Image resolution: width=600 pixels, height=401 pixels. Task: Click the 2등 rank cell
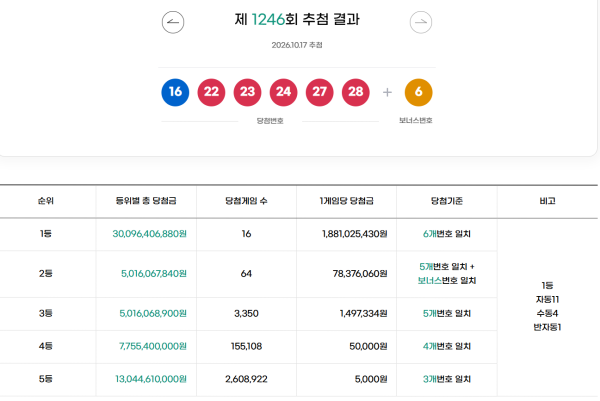(46, 274)
